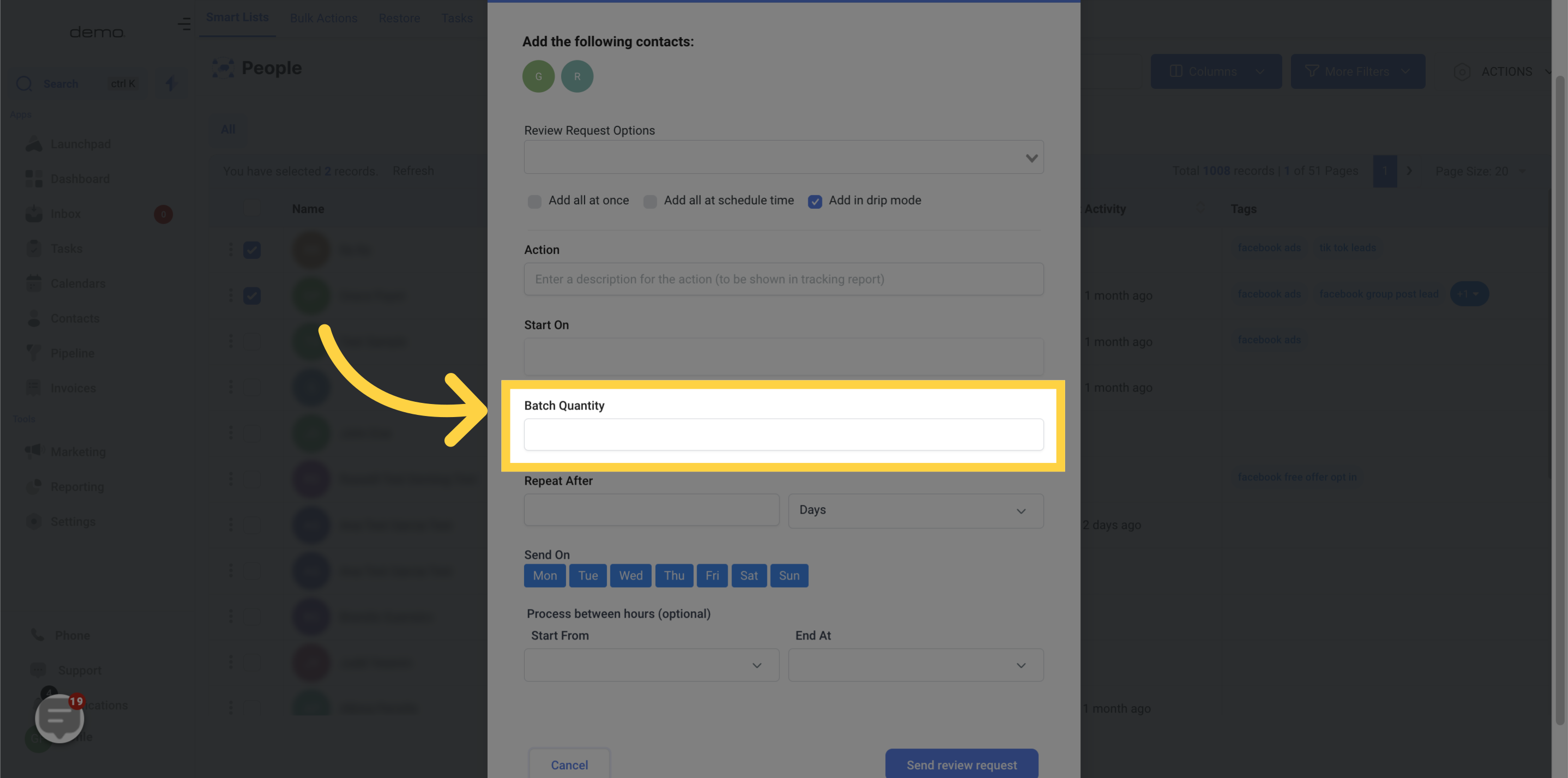Click the Batch Quantity input field
Image resolution: width=1568 pixels, height=778 pixels.
pos(784,434)
